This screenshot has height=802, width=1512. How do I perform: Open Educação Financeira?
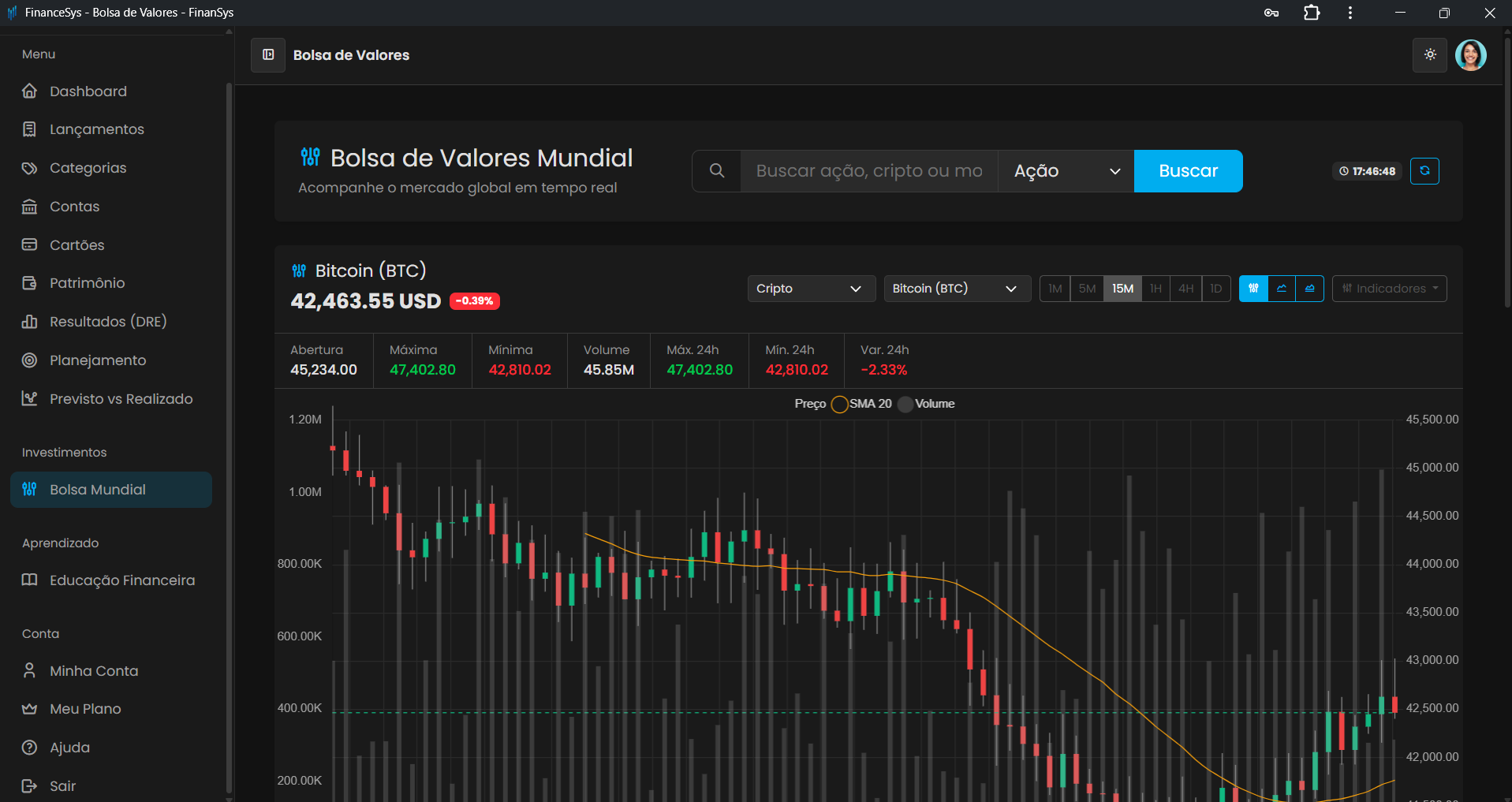tap(121, 580)
